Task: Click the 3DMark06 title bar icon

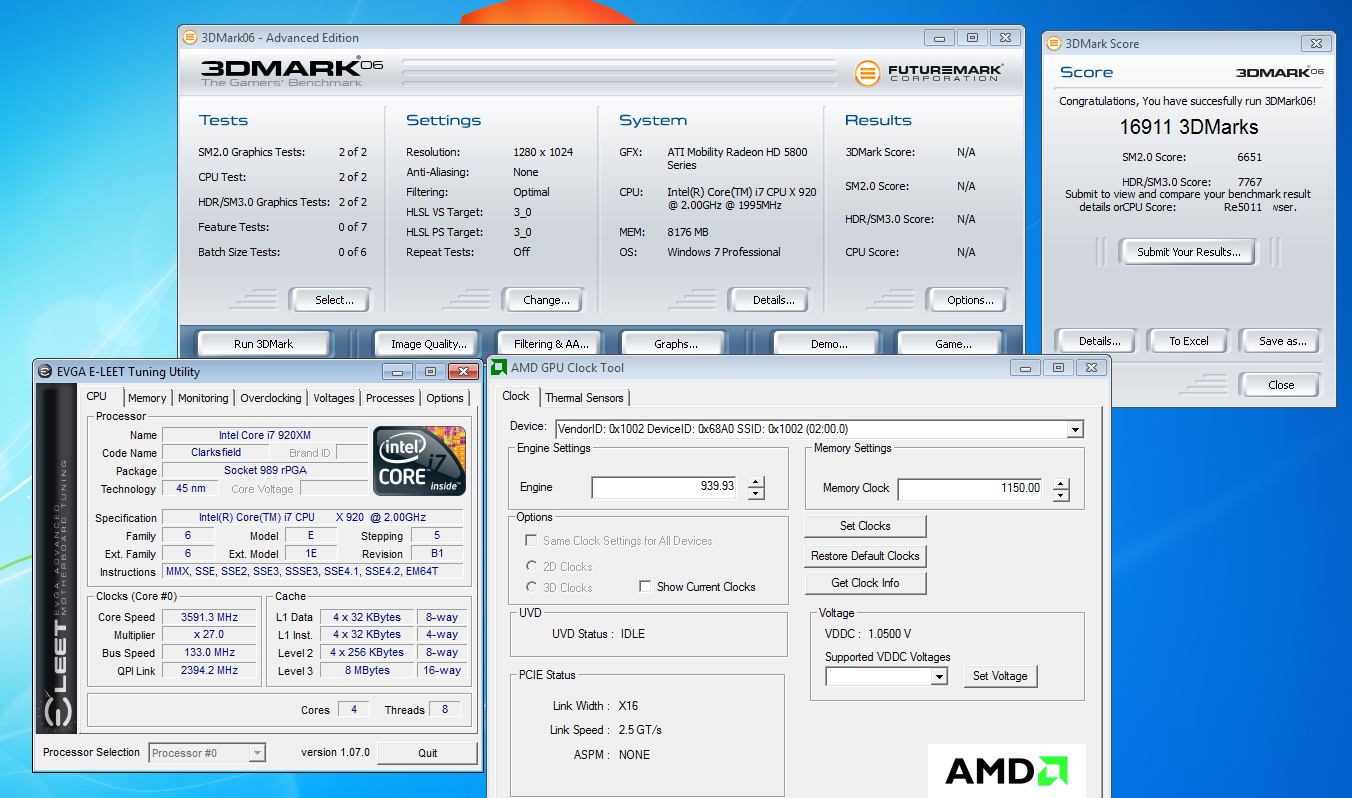Action: coord(190,38)
